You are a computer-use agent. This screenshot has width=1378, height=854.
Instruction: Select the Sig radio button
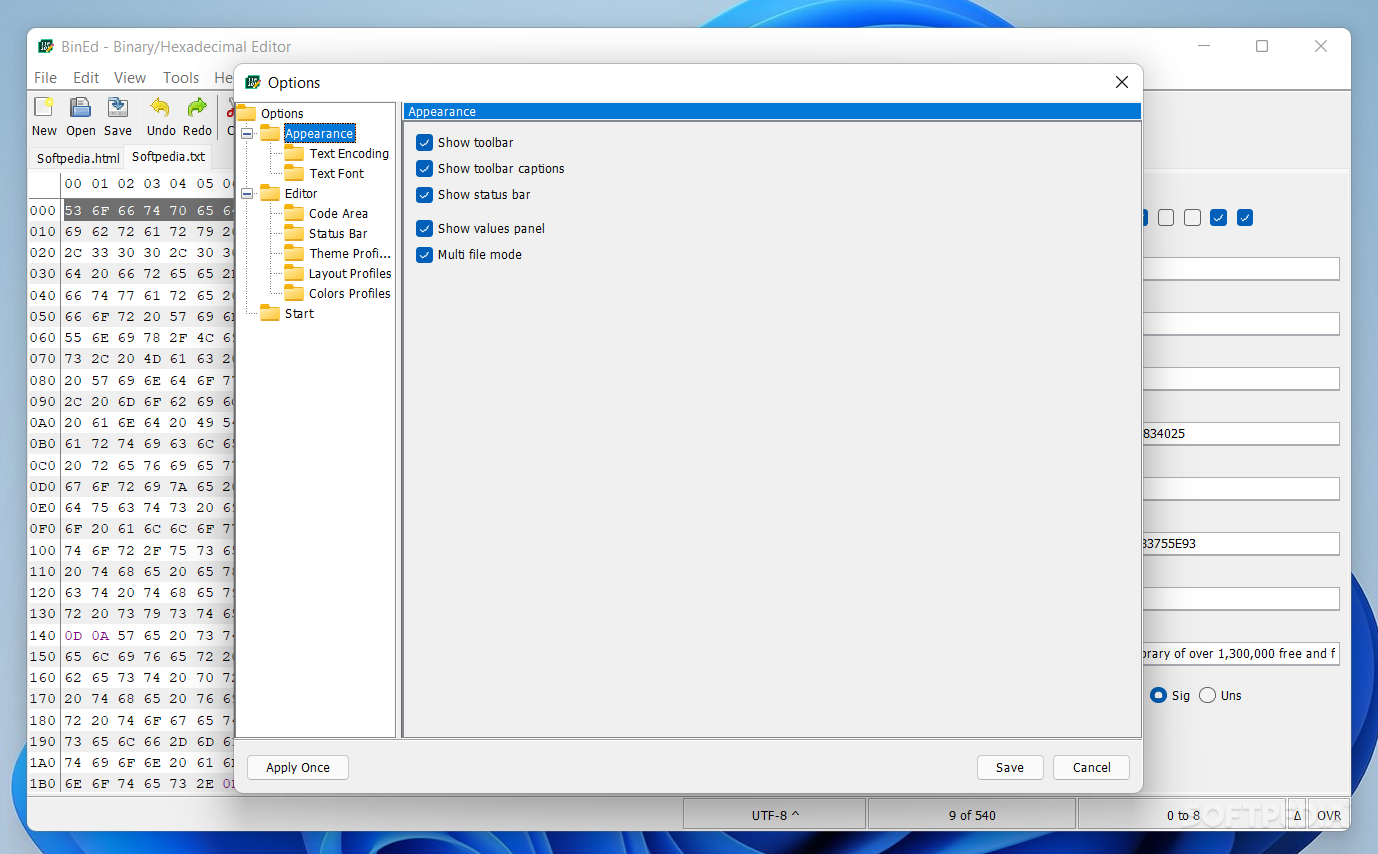(1158, 695)
